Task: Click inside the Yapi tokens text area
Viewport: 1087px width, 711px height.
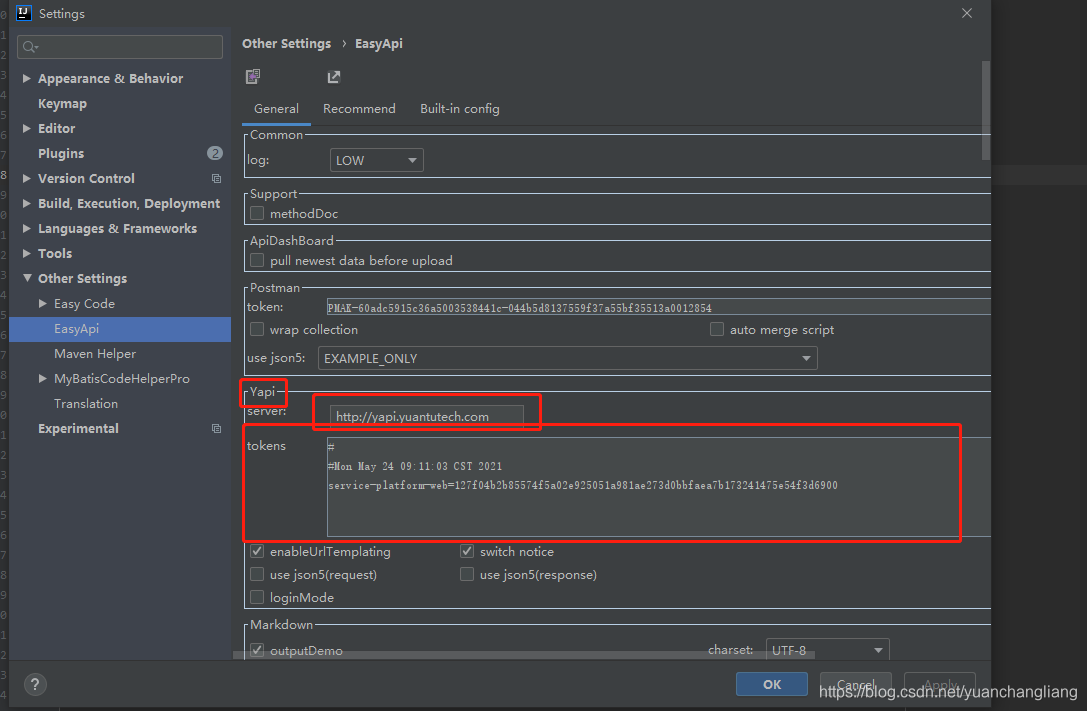Action: [658, 486]
